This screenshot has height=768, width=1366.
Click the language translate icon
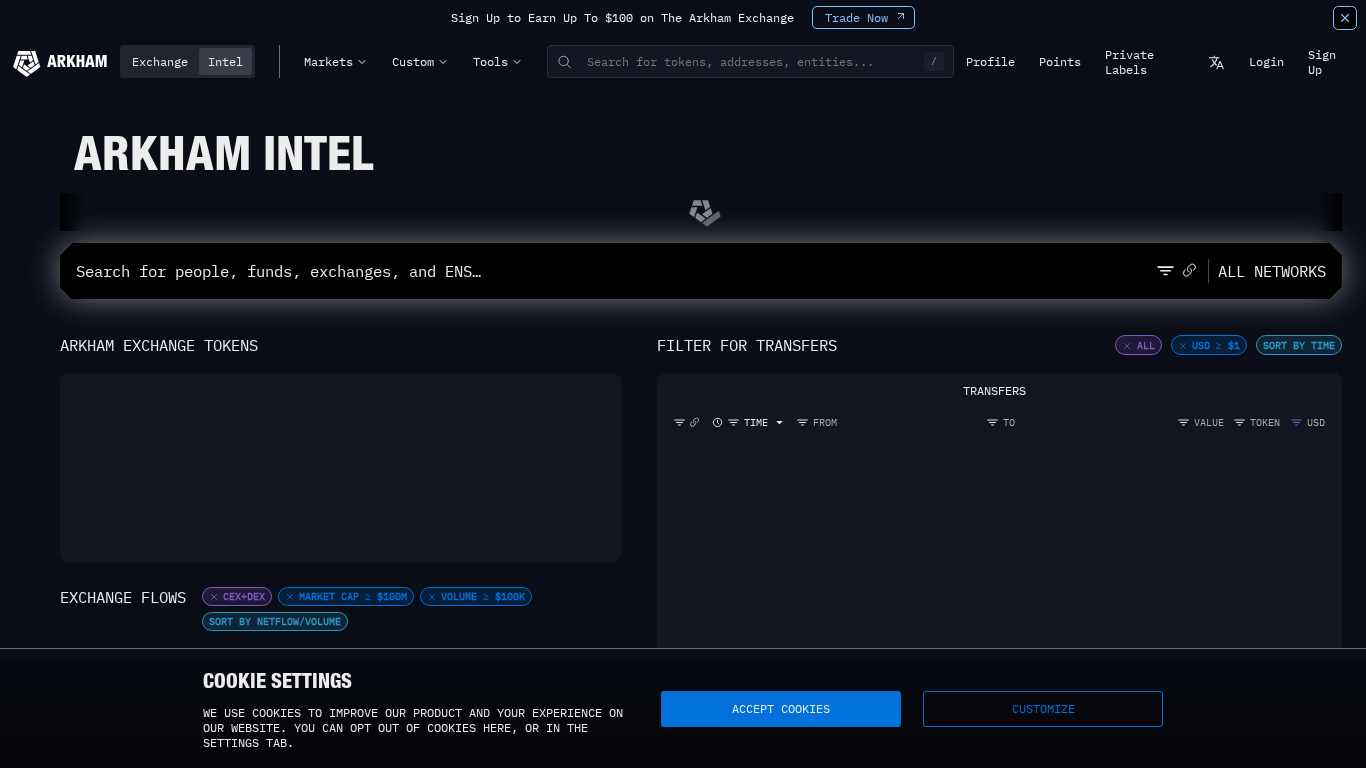tap(1216, 62)
